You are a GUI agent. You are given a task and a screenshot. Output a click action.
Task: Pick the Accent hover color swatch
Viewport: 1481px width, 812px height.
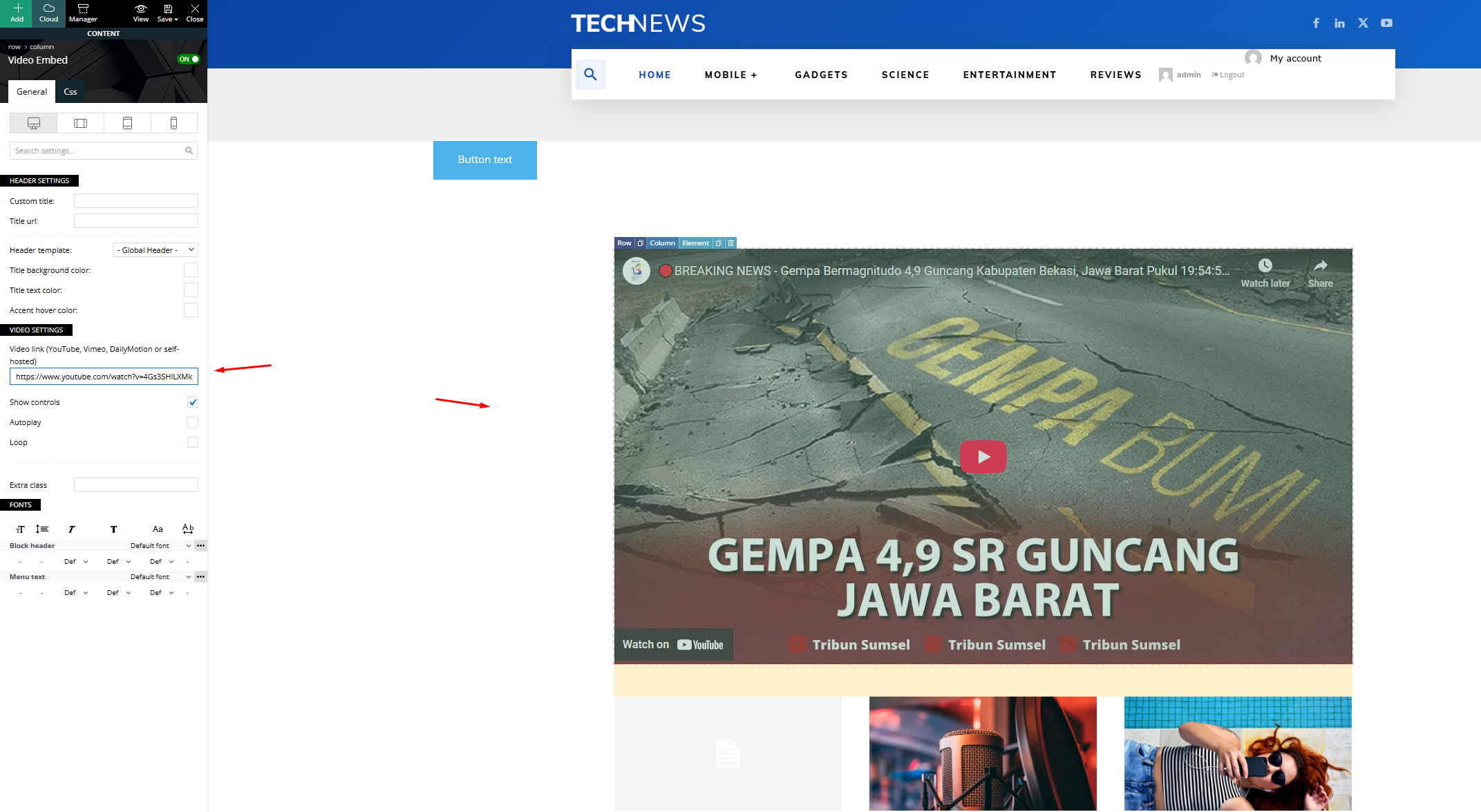pos(191,310)
